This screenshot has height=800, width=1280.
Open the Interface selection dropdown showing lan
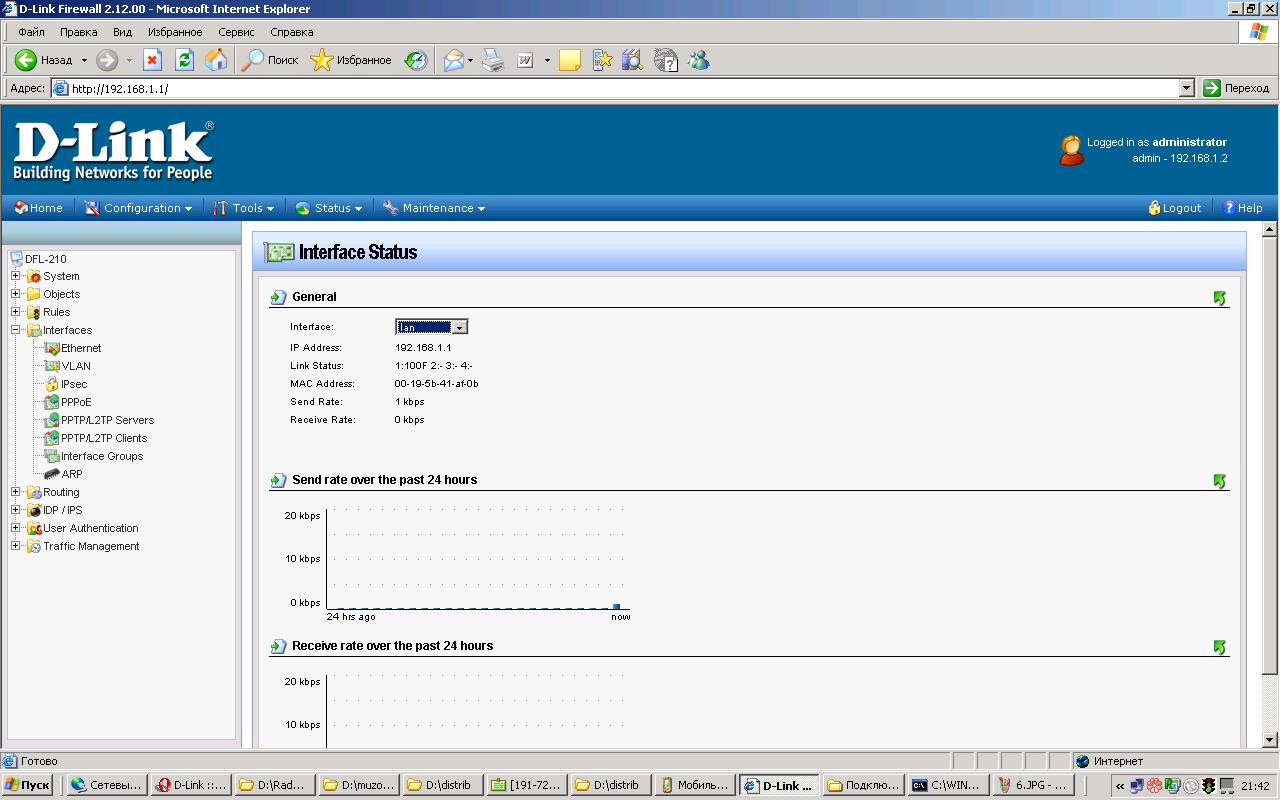431,327
